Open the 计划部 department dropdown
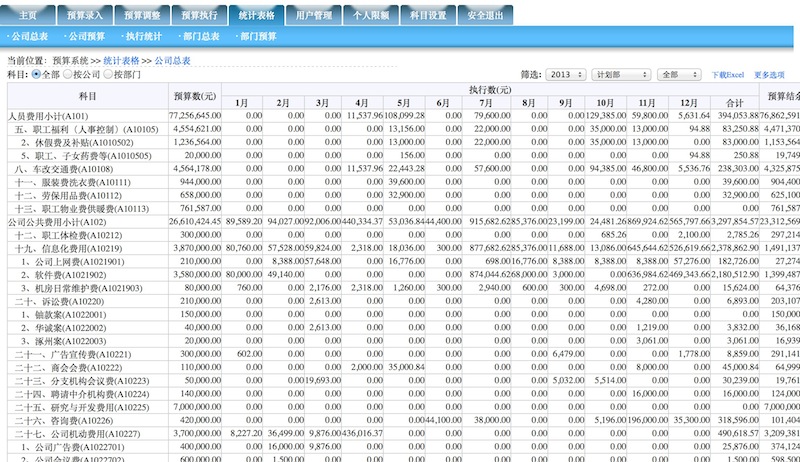The image size is (800, 462). [621, 74]
